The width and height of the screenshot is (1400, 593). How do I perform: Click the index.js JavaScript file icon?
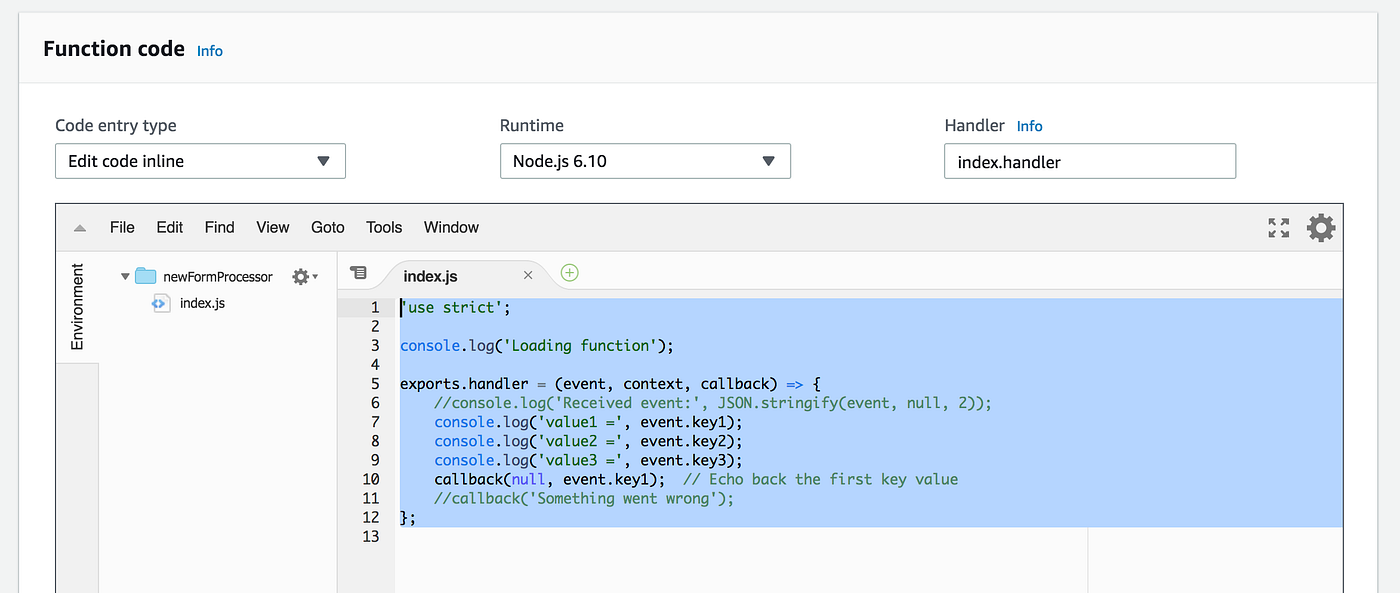pos(160,303)
